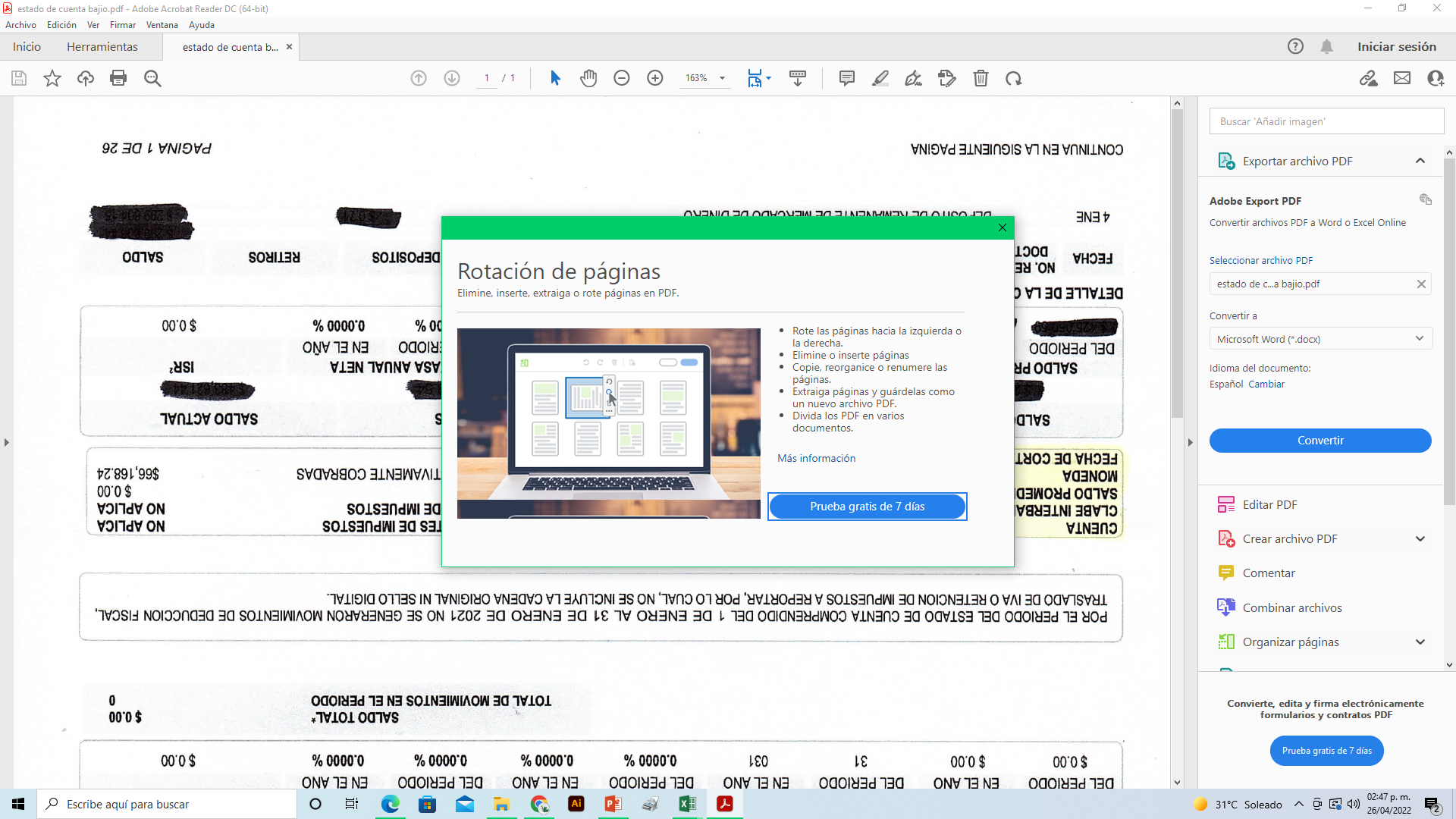This screenshot has width=1456, height=819.
Task: Close the Rotación de páginas dialog
Action: (1003, 227)
